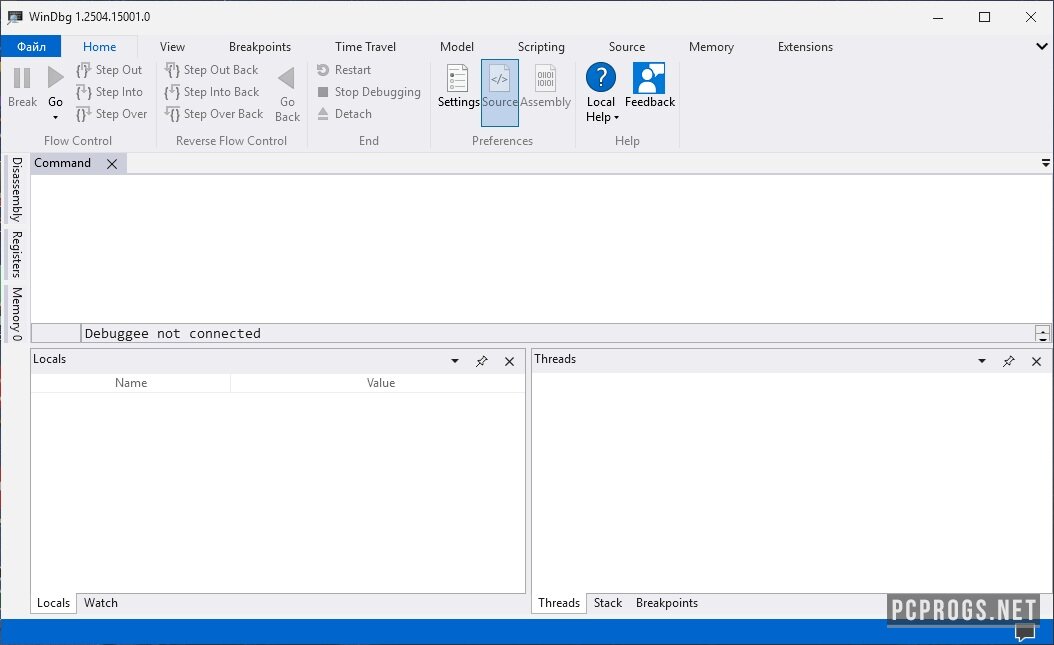Switch to the Home ribbon tab
Screen dimensions: 1054x645
pos(99,46)
